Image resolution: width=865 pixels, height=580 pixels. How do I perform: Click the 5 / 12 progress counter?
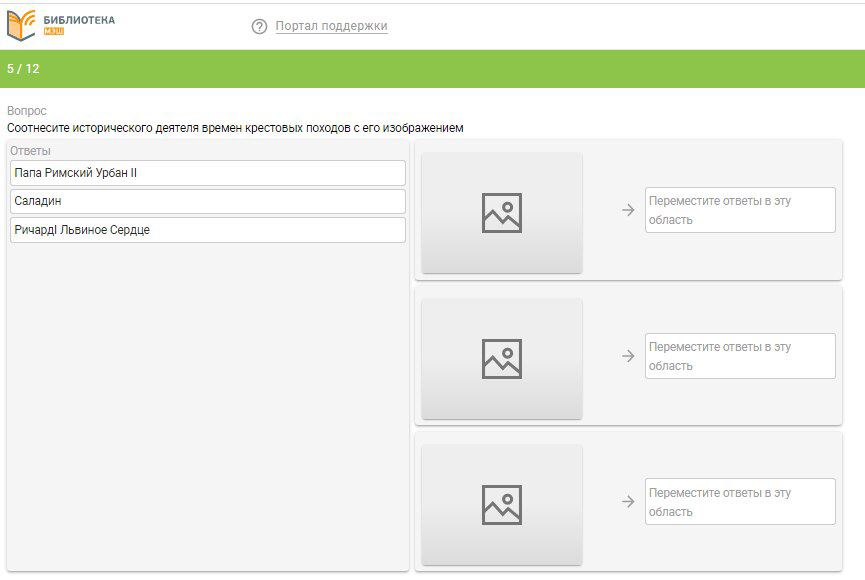click(23, 69)
